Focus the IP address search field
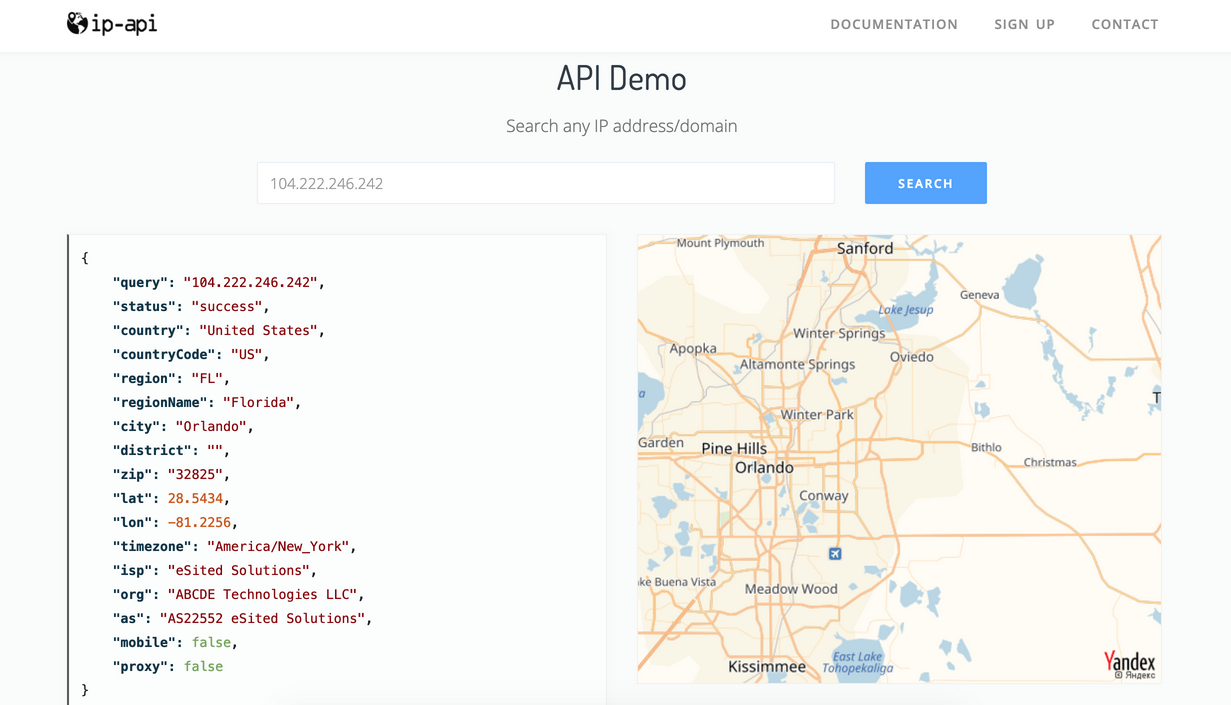The height and width of the screenshot is (705, 1231). pos(546,183)
